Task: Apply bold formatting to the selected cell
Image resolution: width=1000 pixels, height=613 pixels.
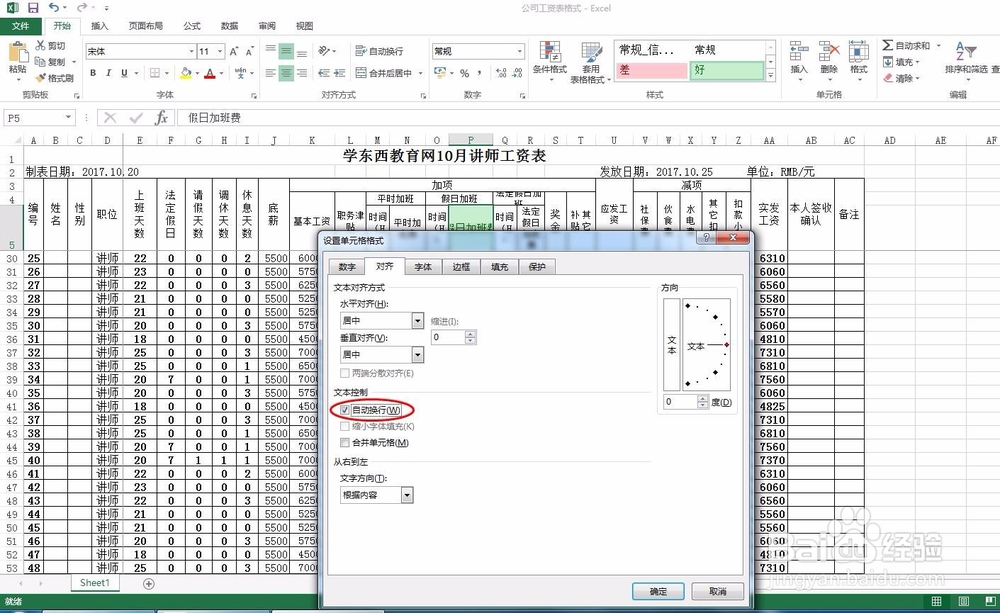Action: (94, 73)
